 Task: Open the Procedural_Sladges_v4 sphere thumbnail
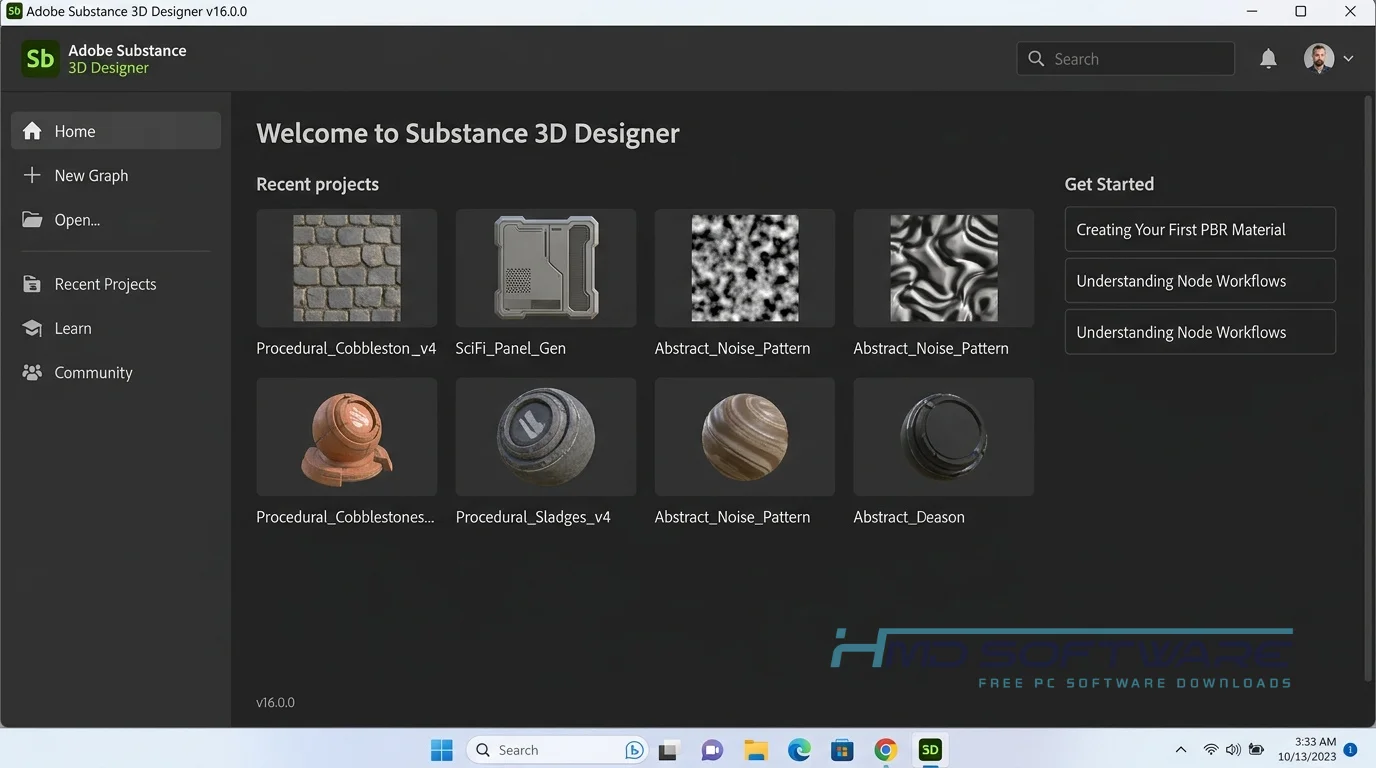(545, 437)
